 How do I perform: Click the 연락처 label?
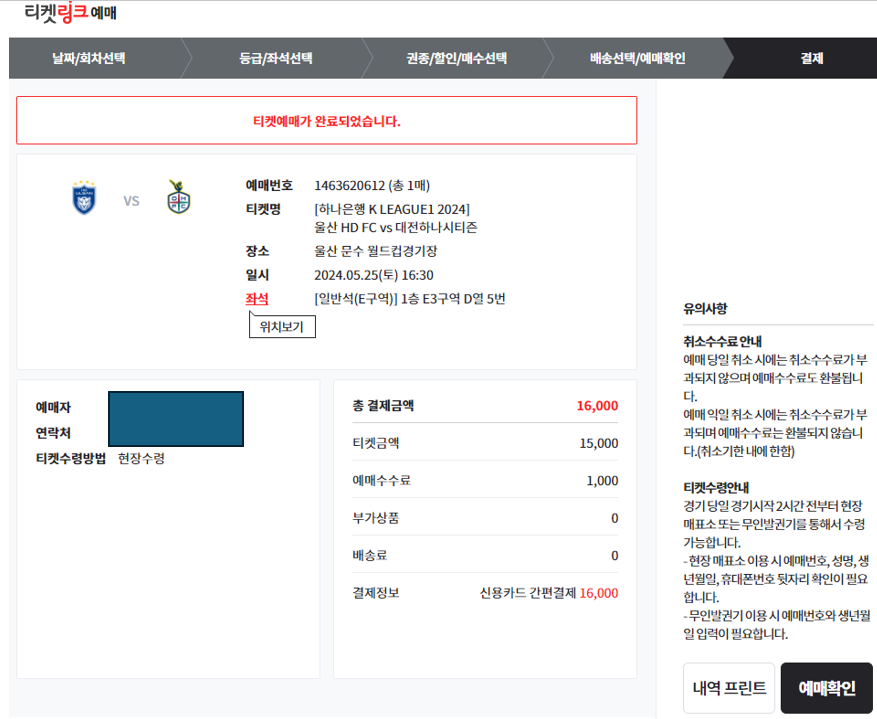point(53,433)
